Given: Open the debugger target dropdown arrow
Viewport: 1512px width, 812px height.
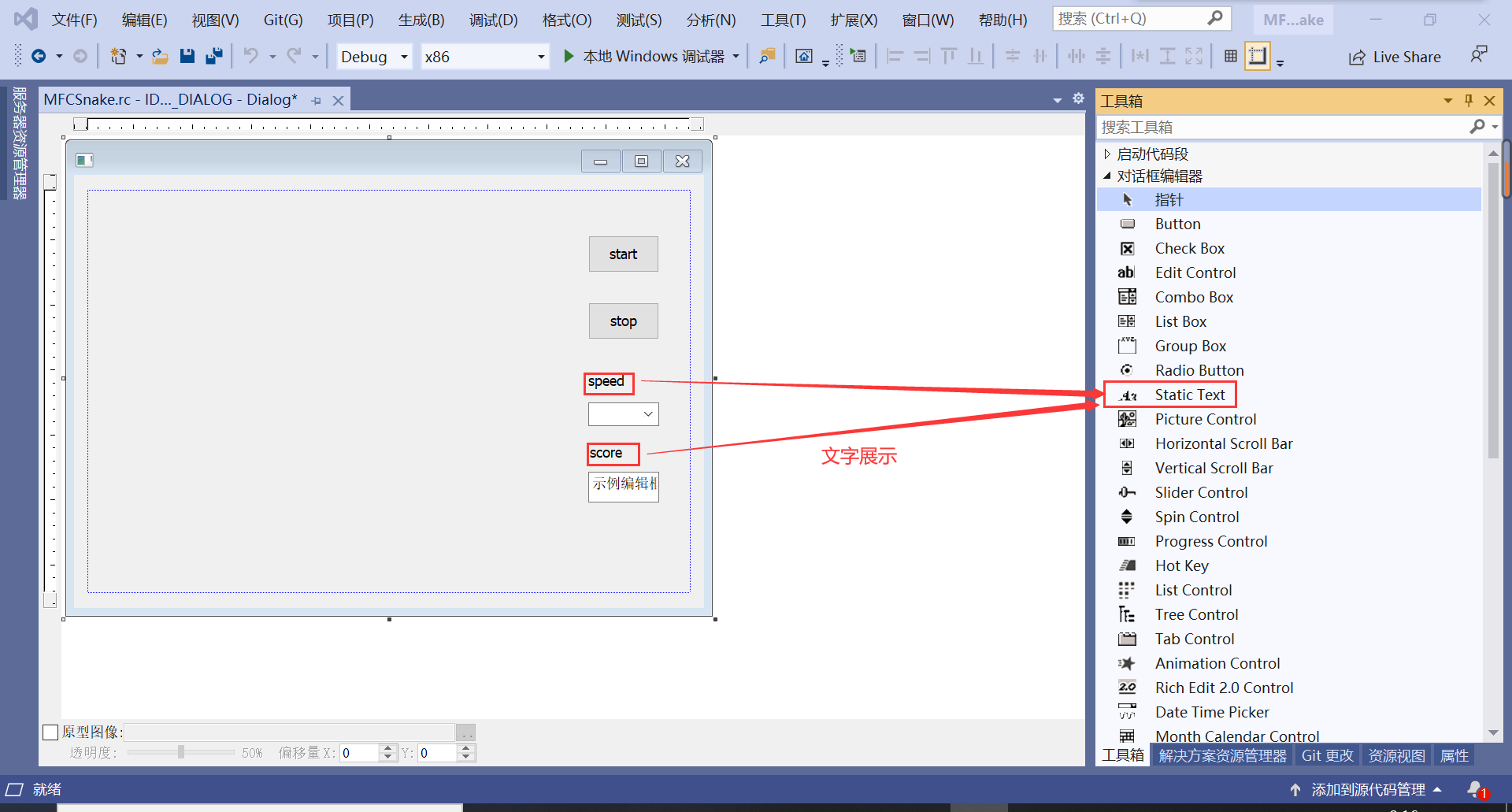Looking at the screenshot, I should click(x=736, y=57).
